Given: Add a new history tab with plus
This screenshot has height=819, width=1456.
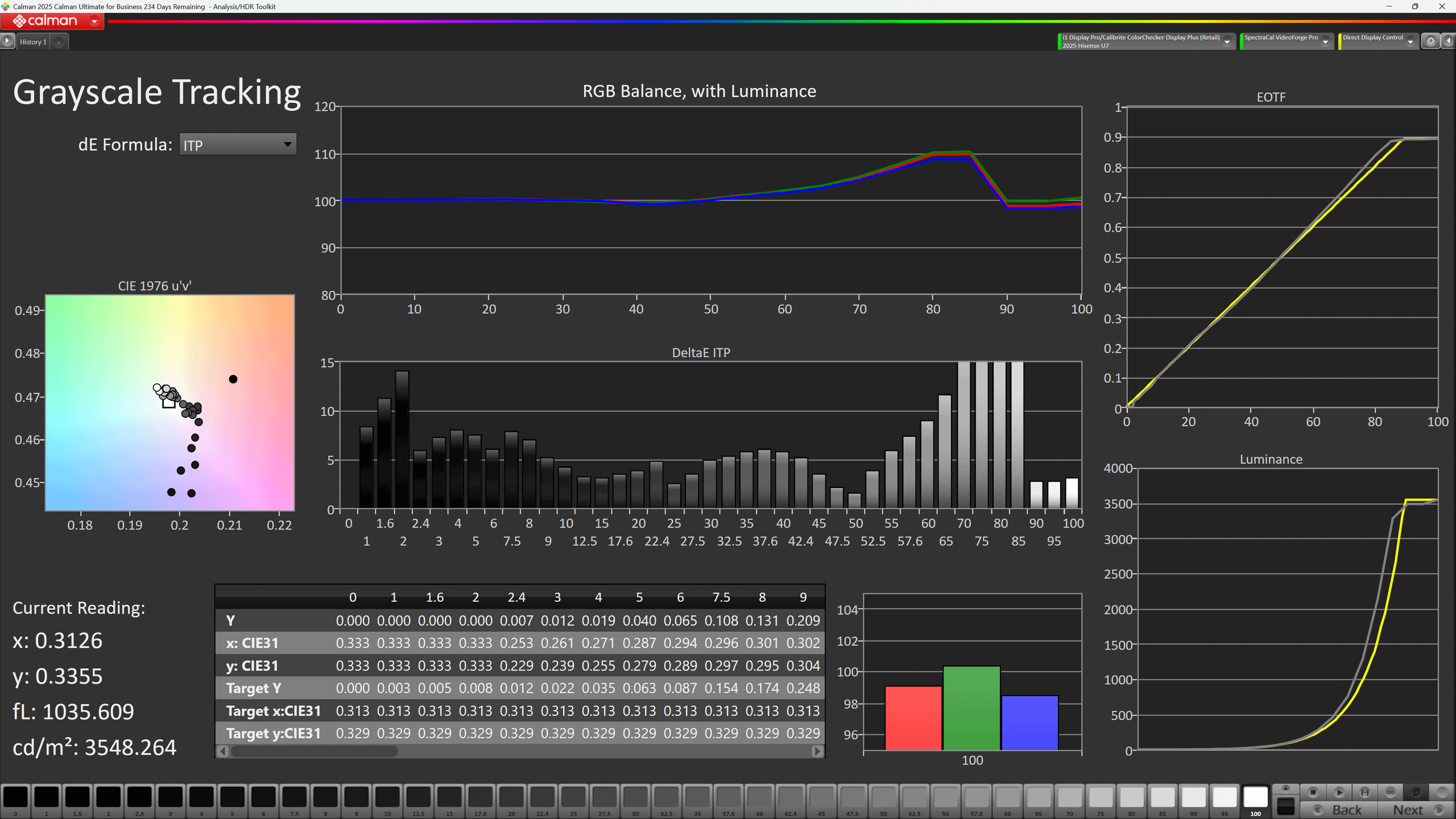Looking at the screenshot, I should pyautogui.click(x=59, y=42).
